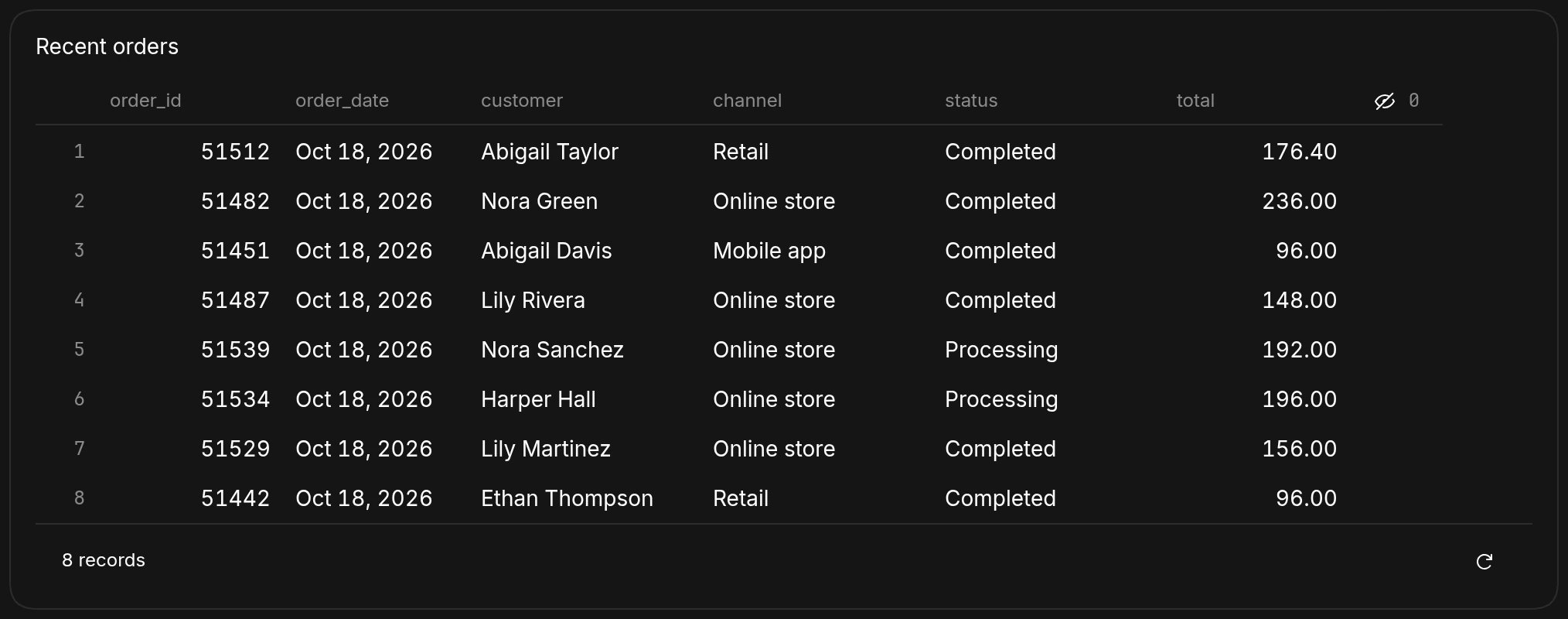Click the Recent orders title
This screenshot has width=1568, height=619.
click(107, 47)
